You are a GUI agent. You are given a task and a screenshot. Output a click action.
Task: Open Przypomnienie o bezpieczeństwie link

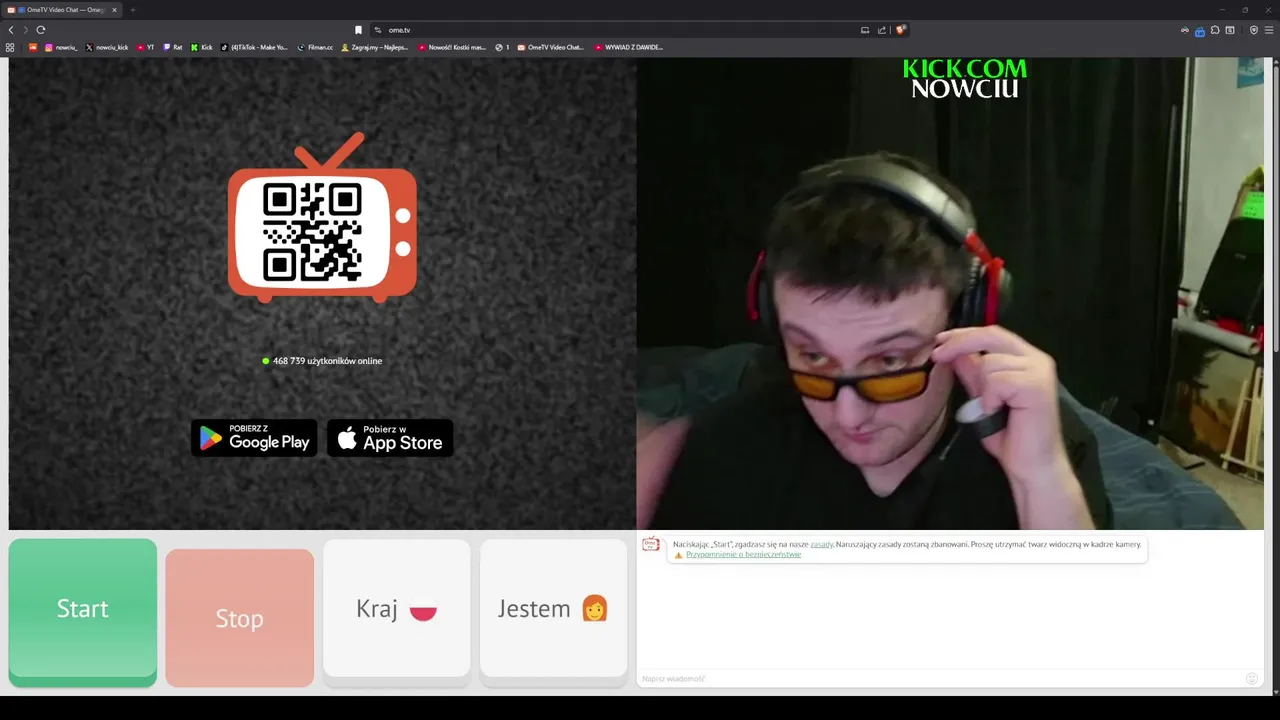[743, 555]
